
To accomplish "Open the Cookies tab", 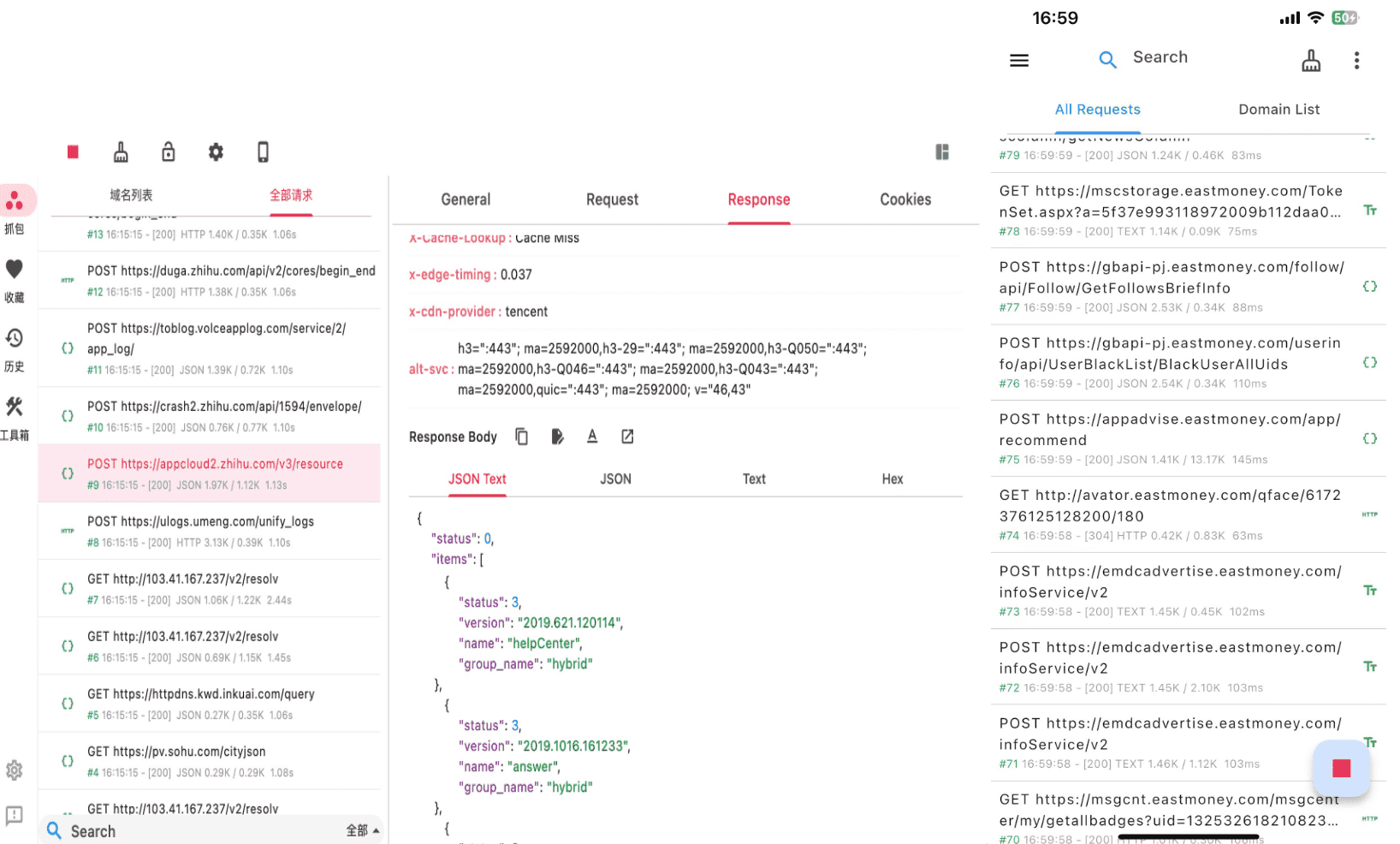I will 905,199.
